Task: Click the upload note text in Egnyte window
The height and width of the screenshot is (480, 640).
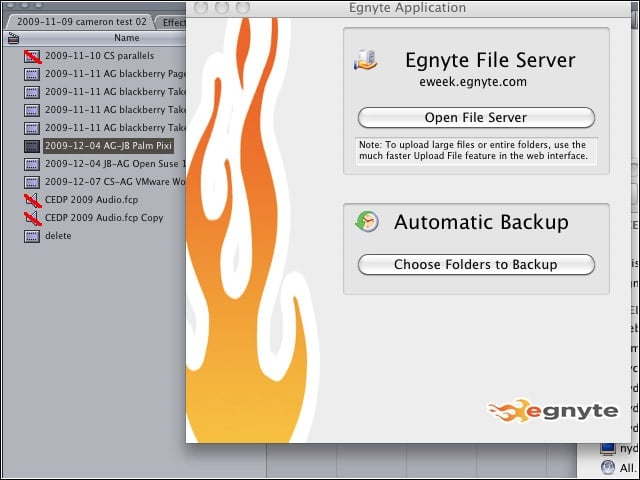Action: pyautogui.click(x=473, y=150)
